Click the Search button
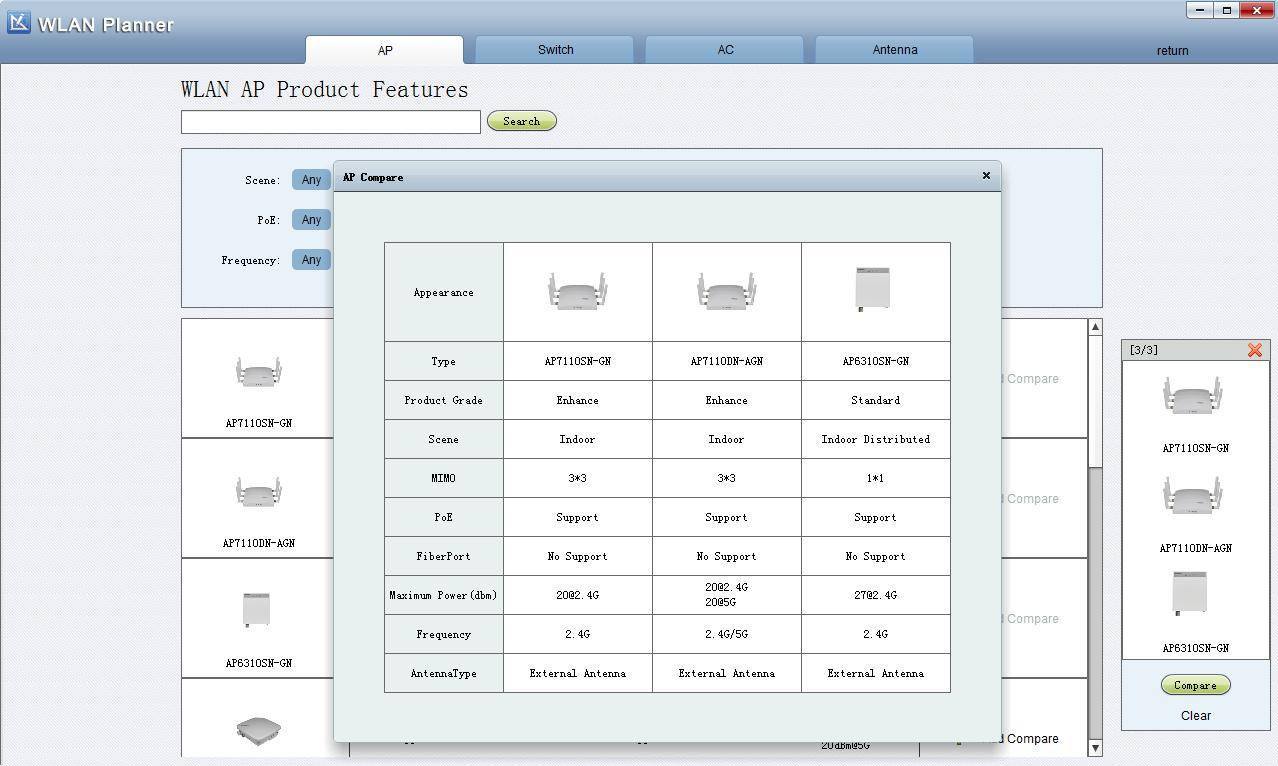The height and width of the screenshot is (766, 1278). pos(521,121)
